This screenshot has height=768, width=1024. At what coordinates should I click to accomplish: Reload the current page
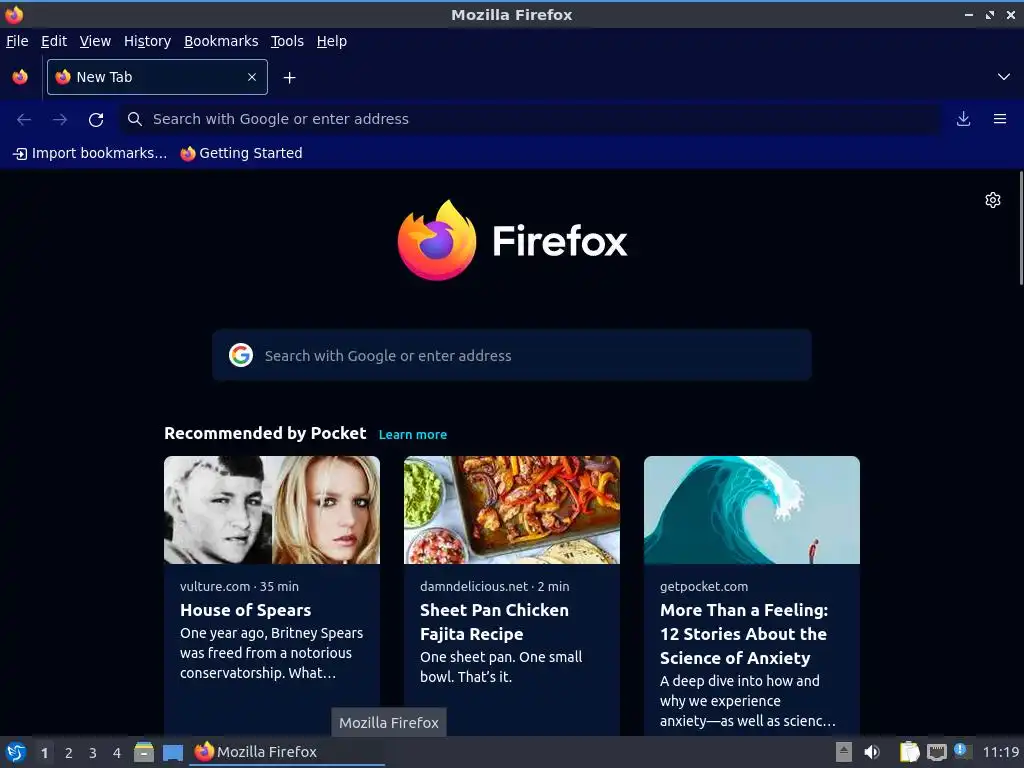click(96, 119)
